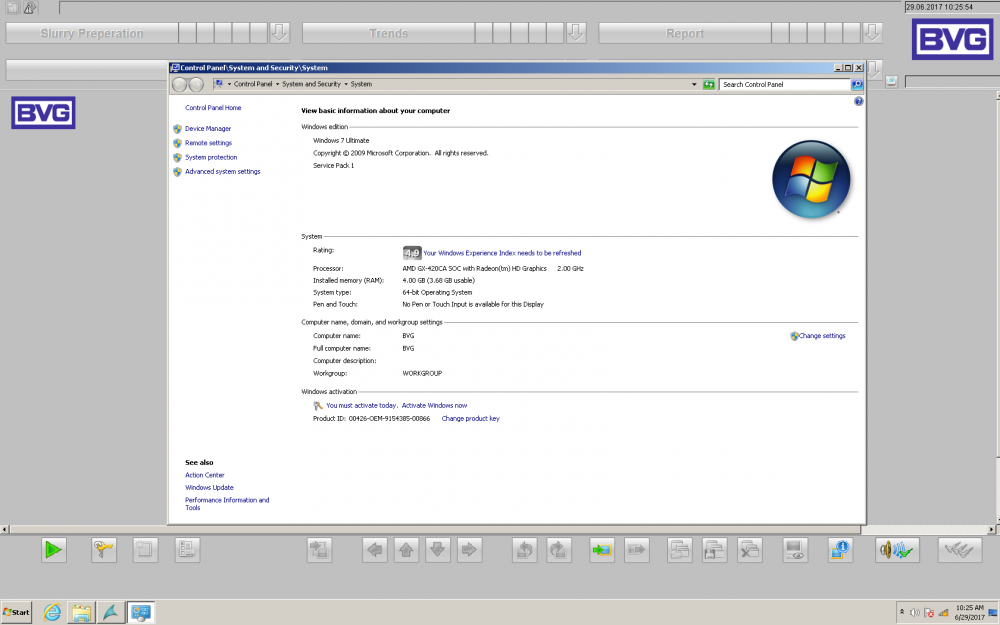Open the Report screen
Image resolution: width=1000 pixels, height=625 pixels.
685,33
